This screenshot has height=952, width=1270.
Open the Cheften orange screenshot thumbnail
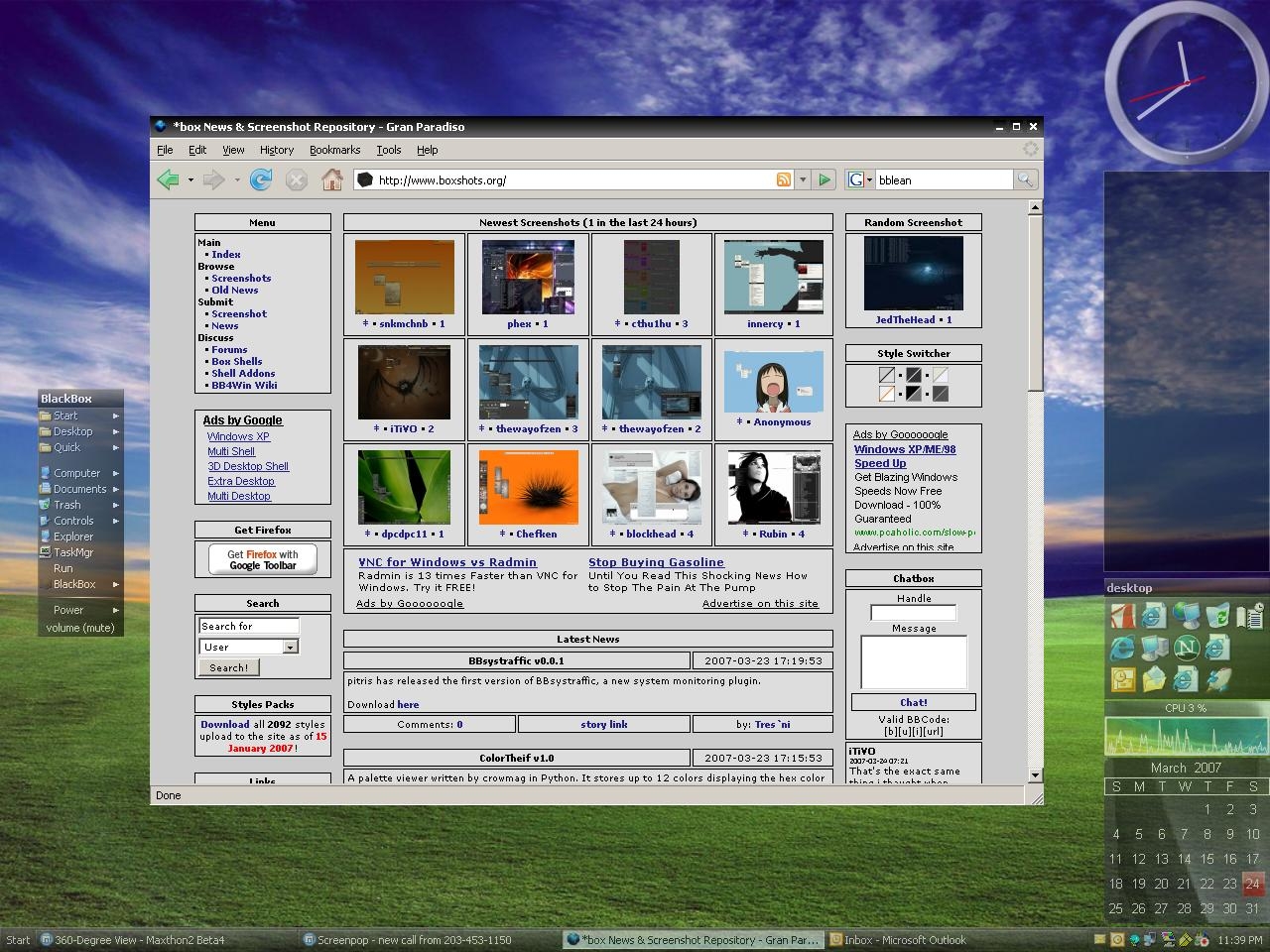click(528, 487)
